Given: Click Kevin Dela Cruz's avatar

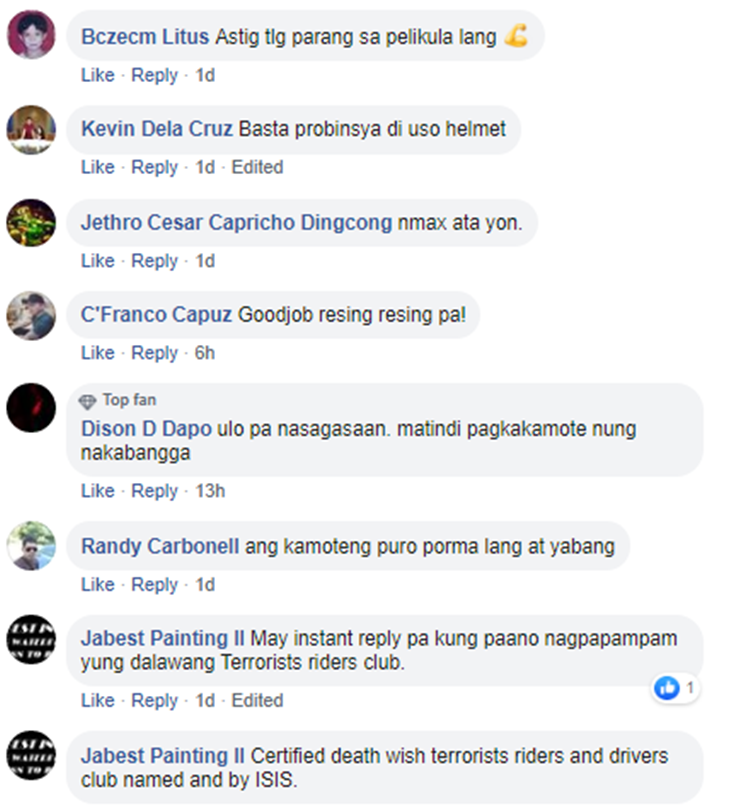Looking at the screenshot, I should (31, 130).
